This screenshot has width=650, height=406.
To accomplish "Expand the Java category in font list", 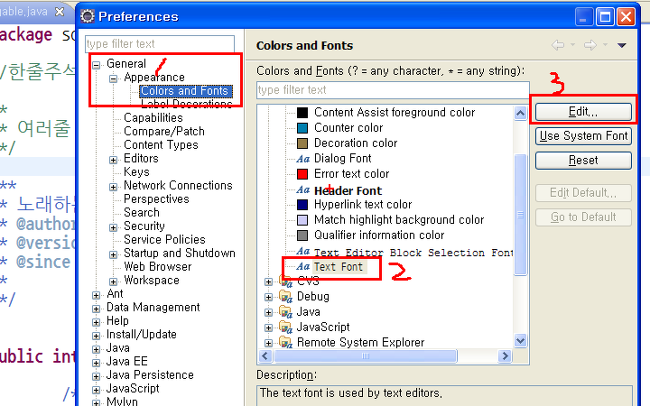I will click(x=268, y=313).
